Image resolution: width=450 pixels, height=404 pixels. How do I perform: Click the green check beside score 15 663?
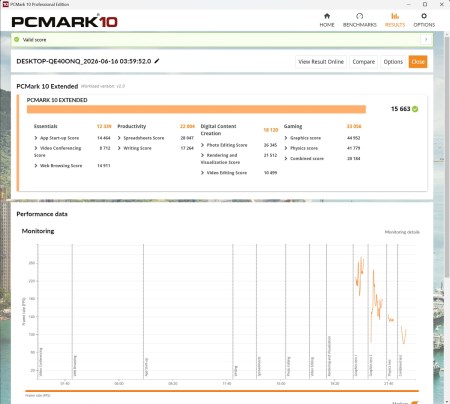click(415, 109)
